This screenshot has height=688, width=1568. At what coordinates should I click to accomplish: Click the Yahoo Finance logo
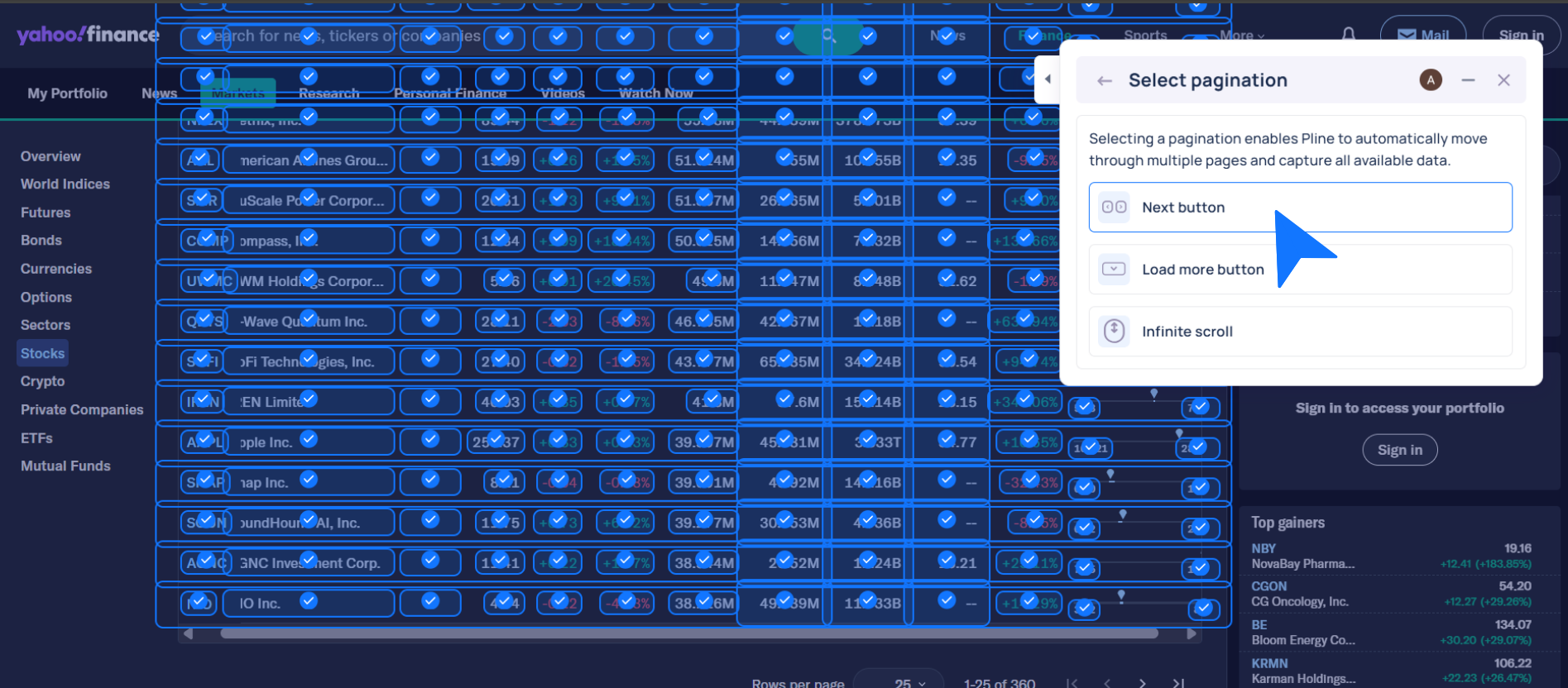click(88, 35)
